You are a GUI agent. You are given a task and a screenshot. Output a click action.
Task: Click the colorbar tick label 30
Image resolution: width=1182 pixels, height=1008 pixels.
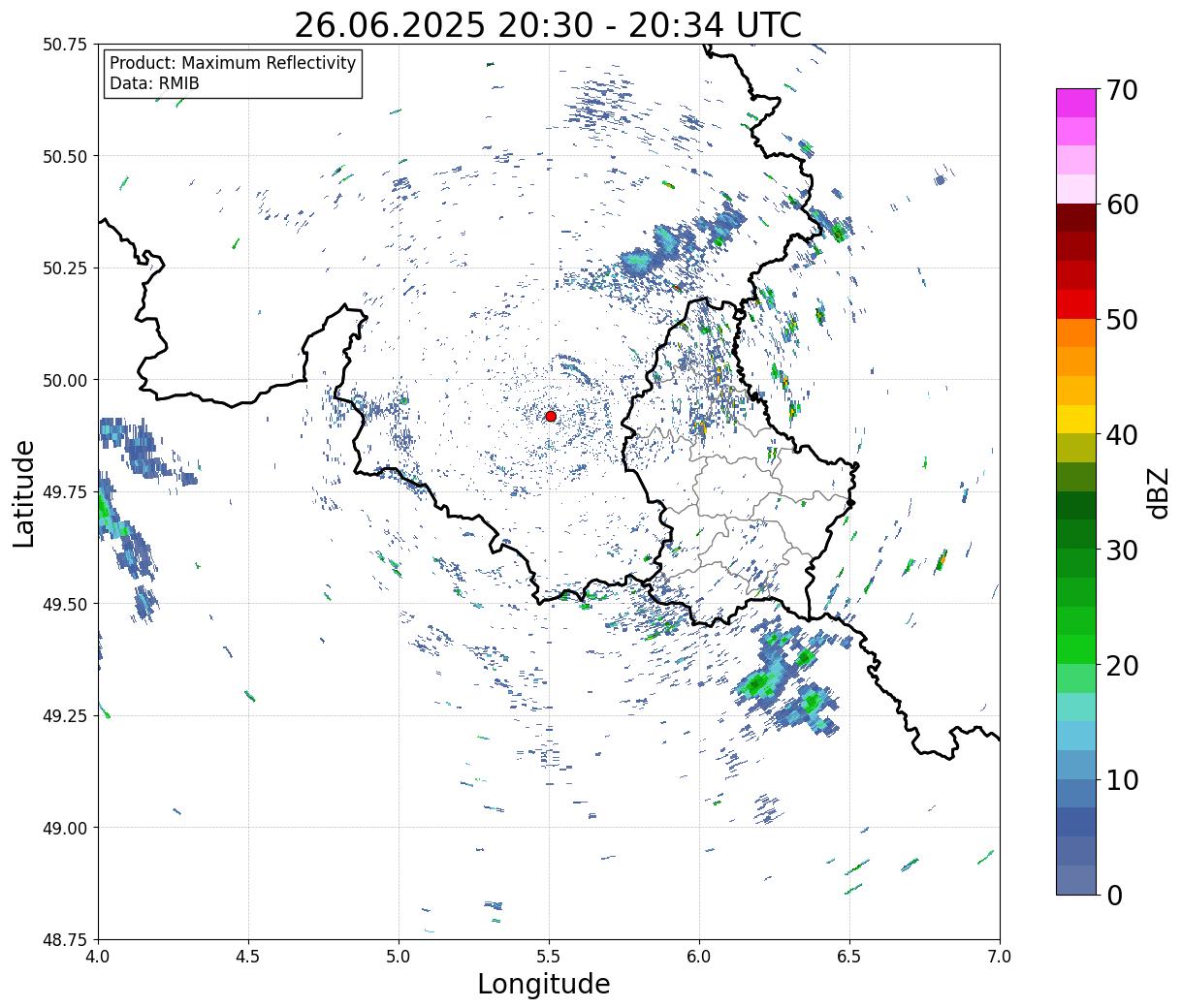point(1122,550)
